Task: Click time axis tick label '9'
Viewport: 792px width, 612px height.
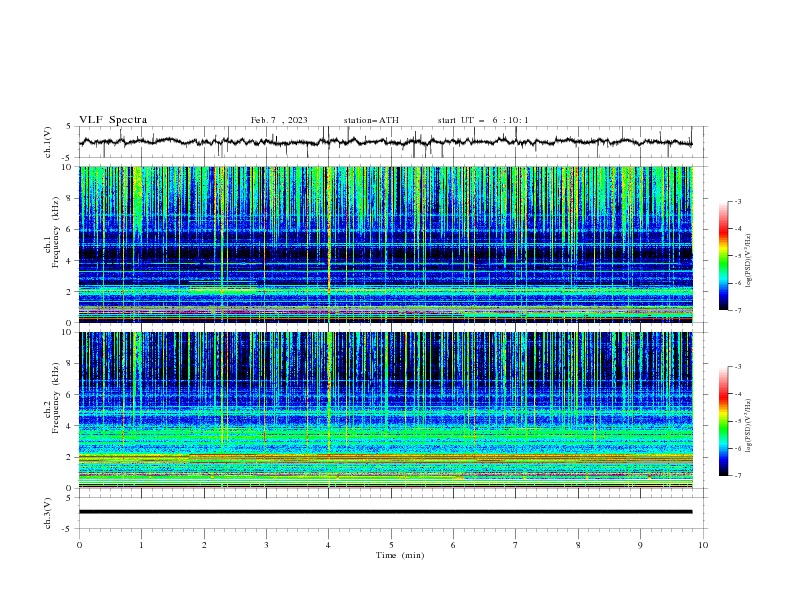Action: [x=640, y=545]
